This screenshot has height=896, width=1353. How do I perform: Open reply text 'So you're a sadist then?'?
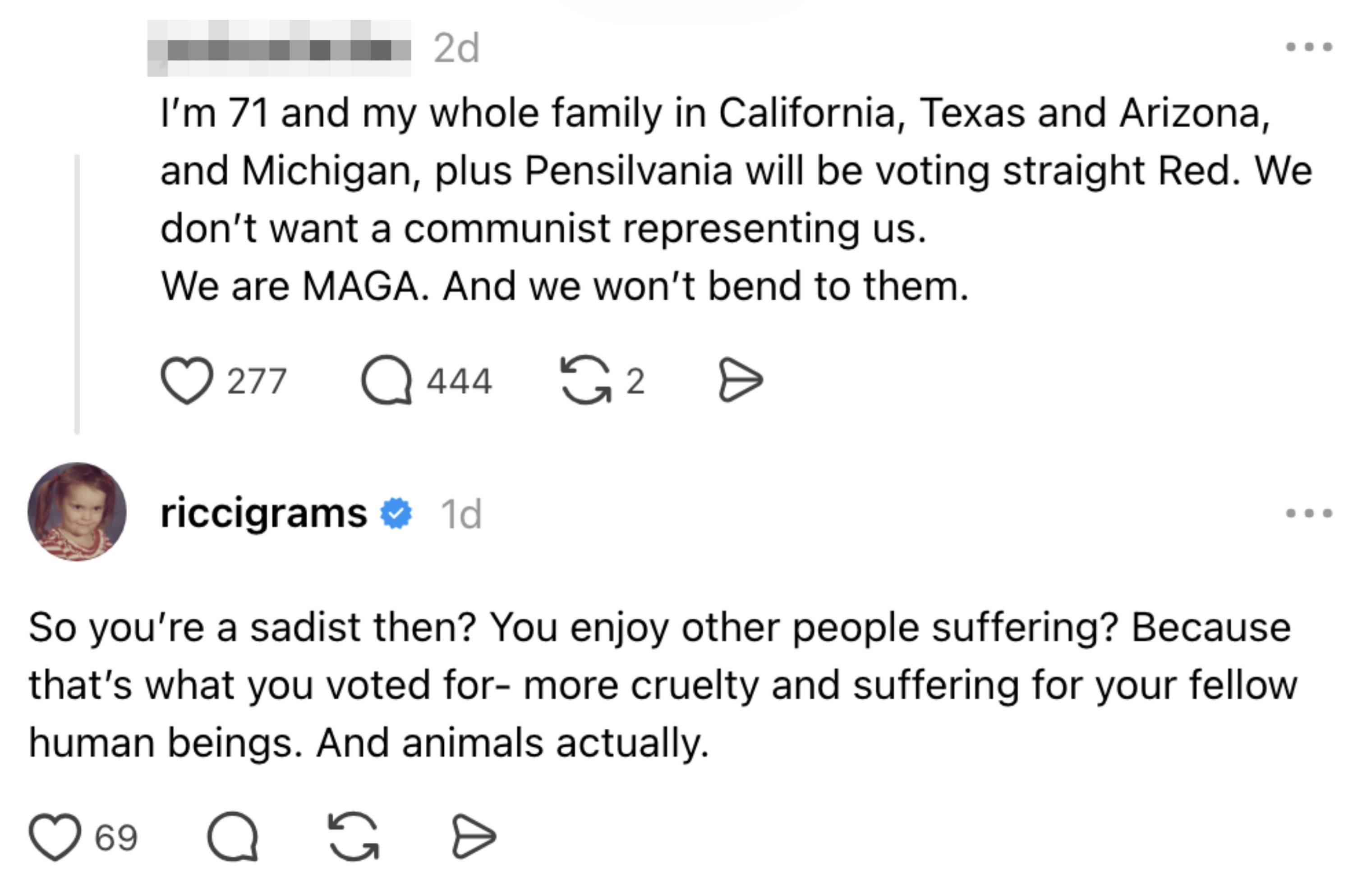click(x=663, y=685)
